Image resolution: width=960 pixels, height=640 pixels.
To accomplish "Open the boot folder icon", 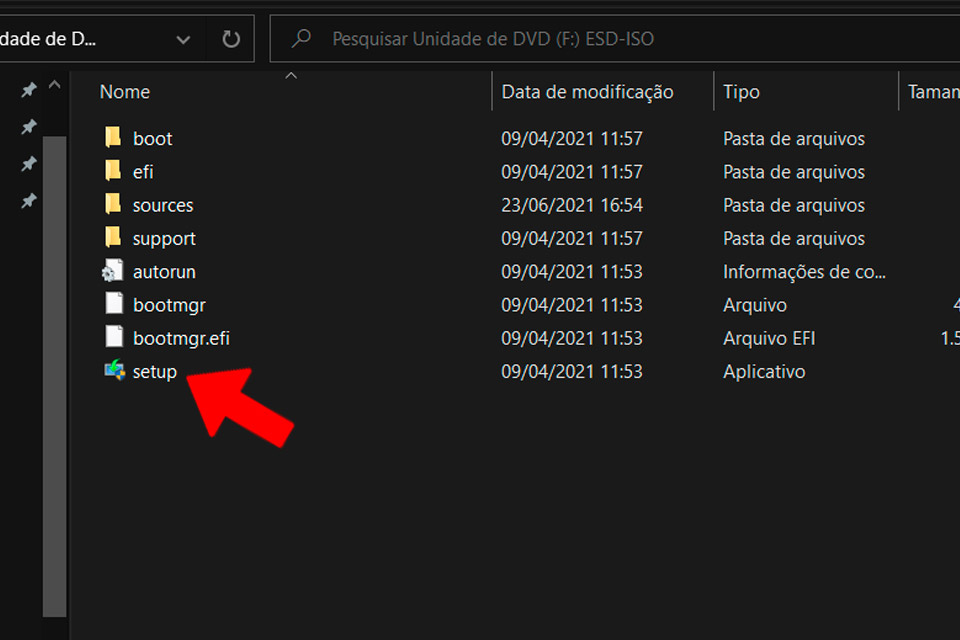I will (113, 137).
